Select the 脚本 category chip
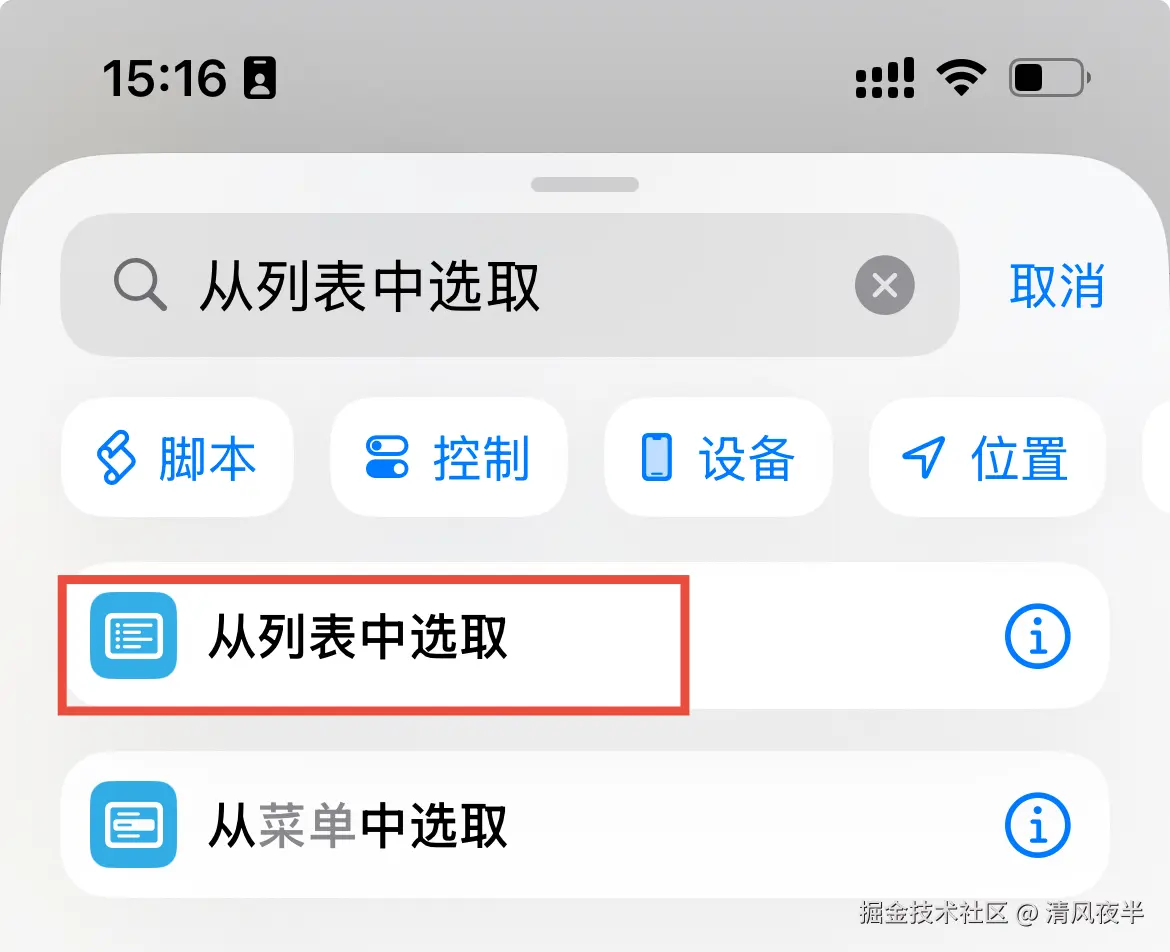The width and height of the screenshot is (1170, 952). click(178, 457)
